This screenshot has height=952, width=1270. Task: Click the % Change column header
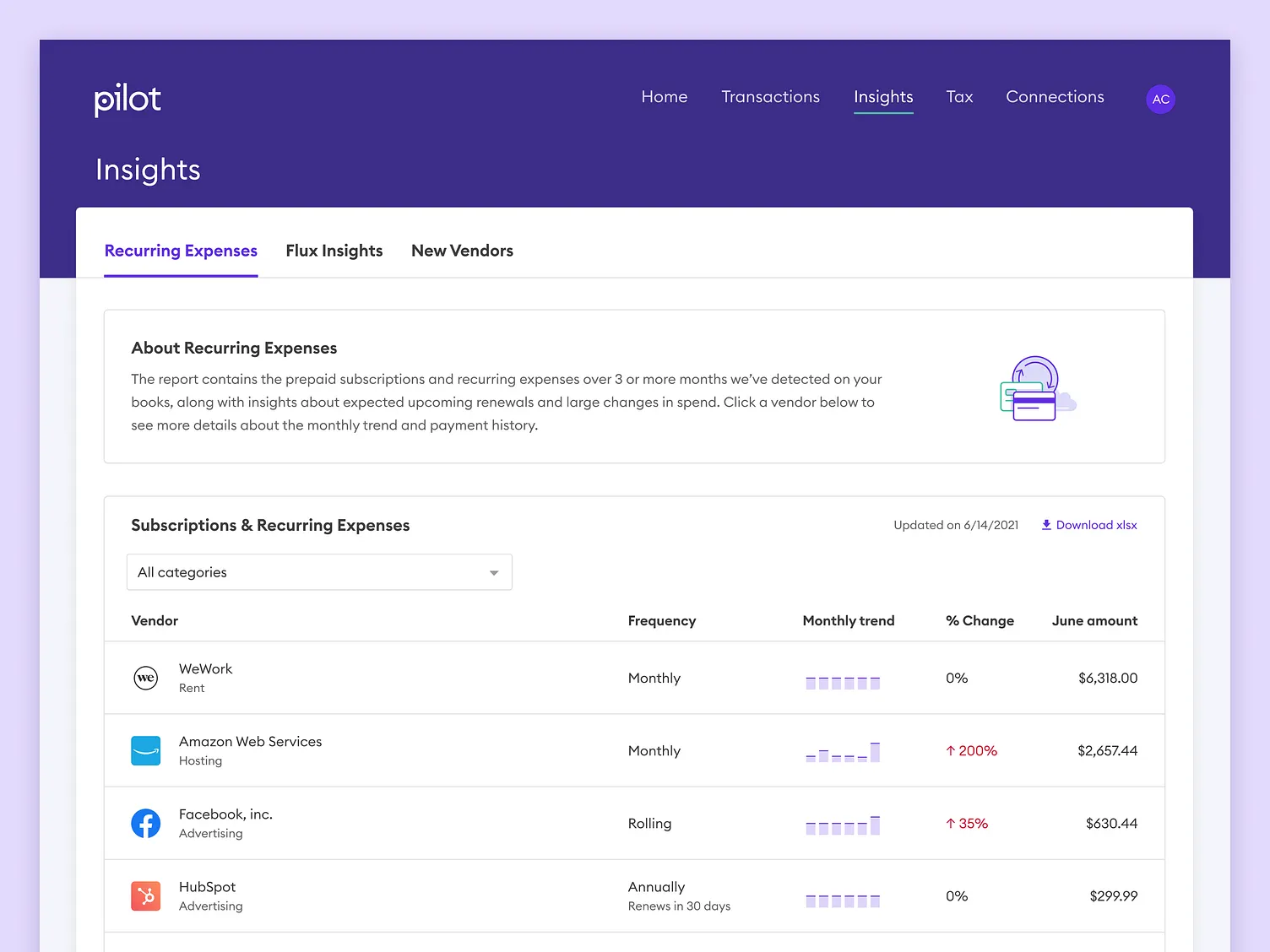(980, 620)
